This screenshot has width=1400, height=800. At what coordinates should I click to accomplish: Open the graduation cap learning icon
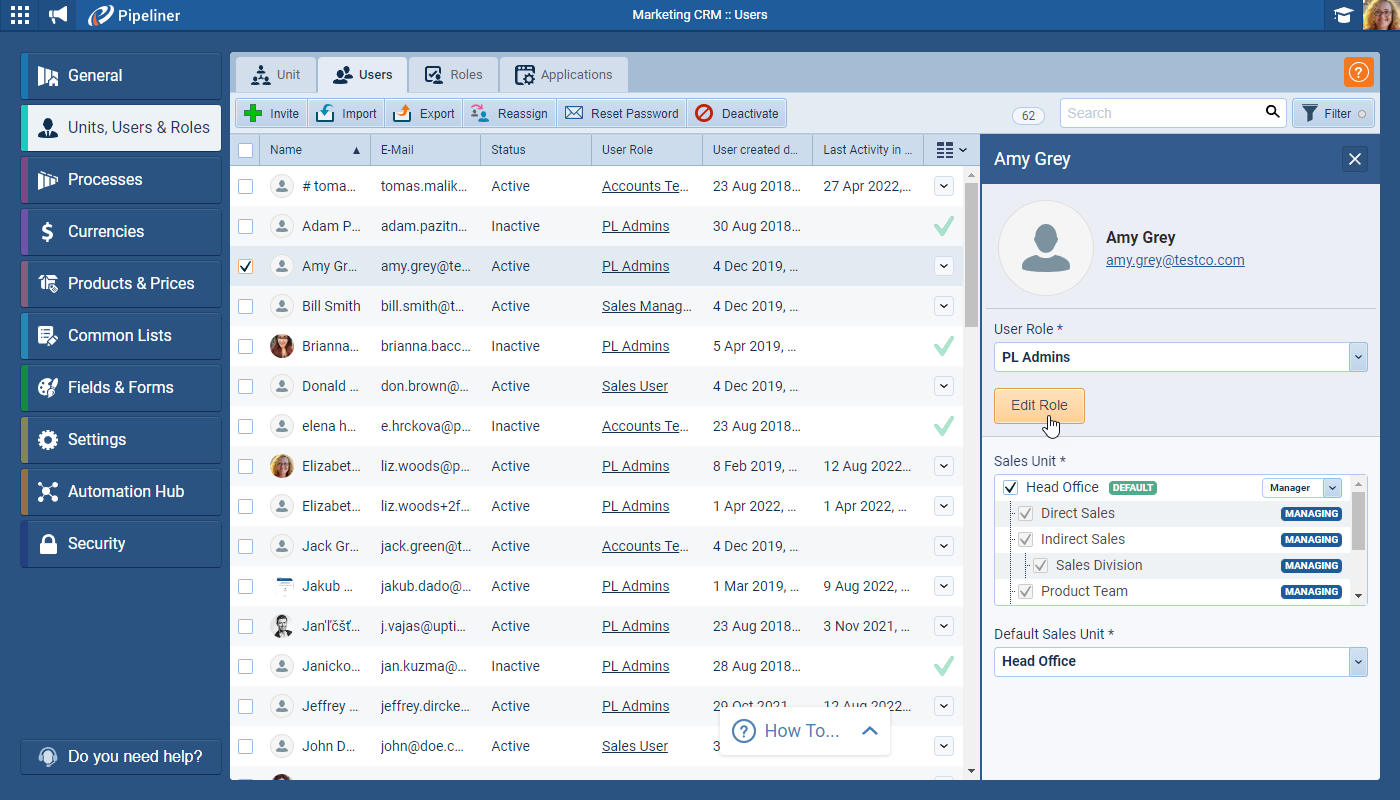point(1343,15)
